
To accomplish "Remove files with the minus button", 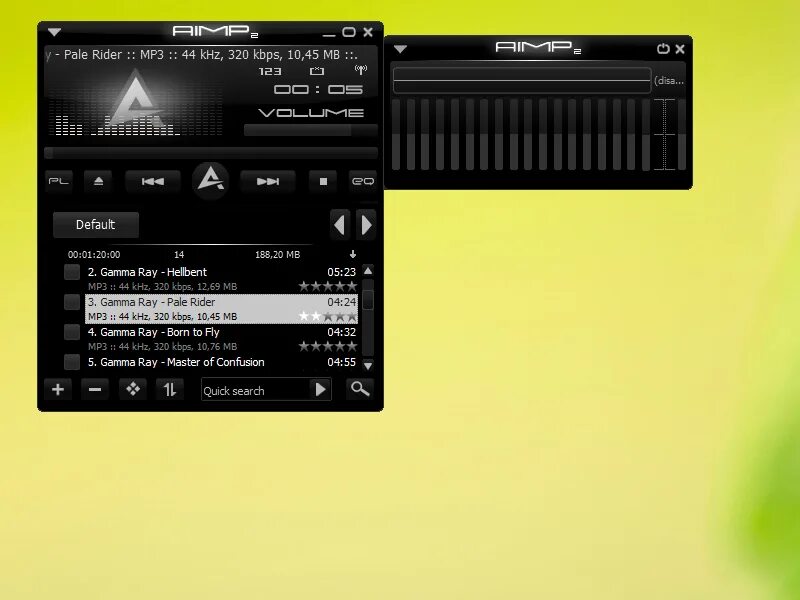I will (95, 390).
